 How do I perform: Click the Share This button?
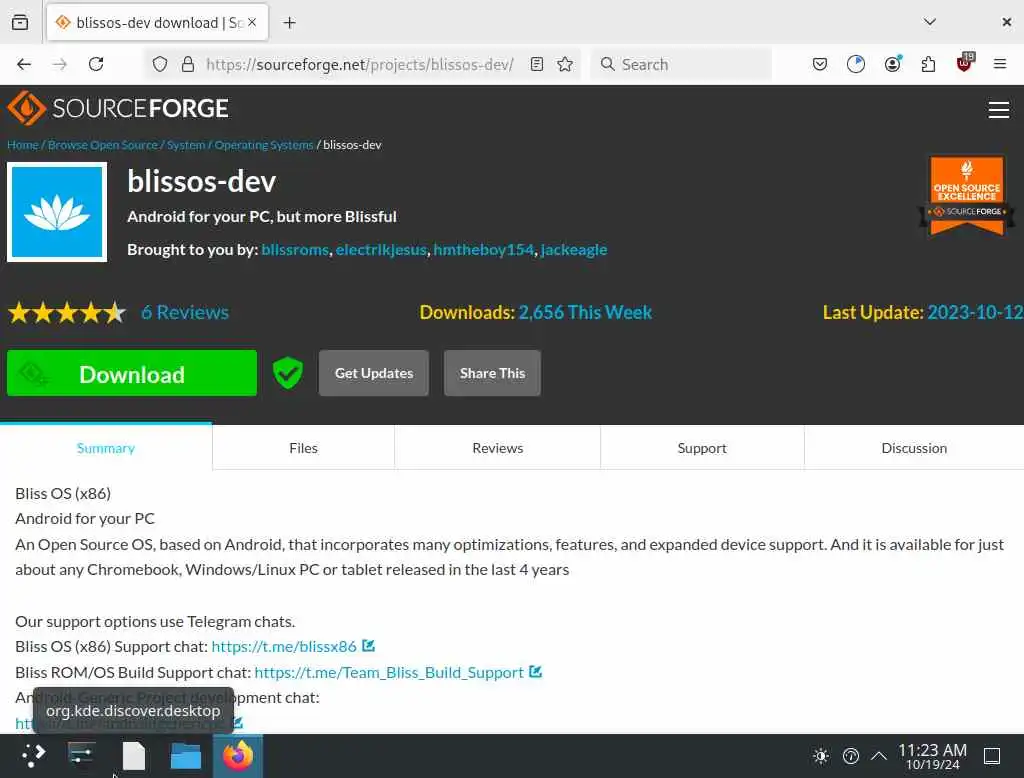click(x=492, y=373)
